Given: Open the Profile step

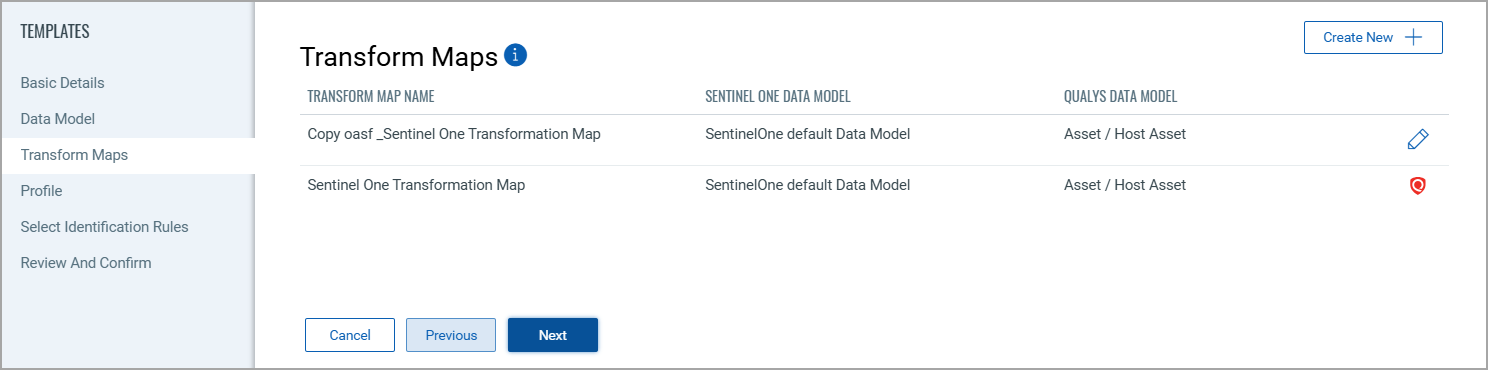Looking at the screenshot, I should [x=41, y=191].
